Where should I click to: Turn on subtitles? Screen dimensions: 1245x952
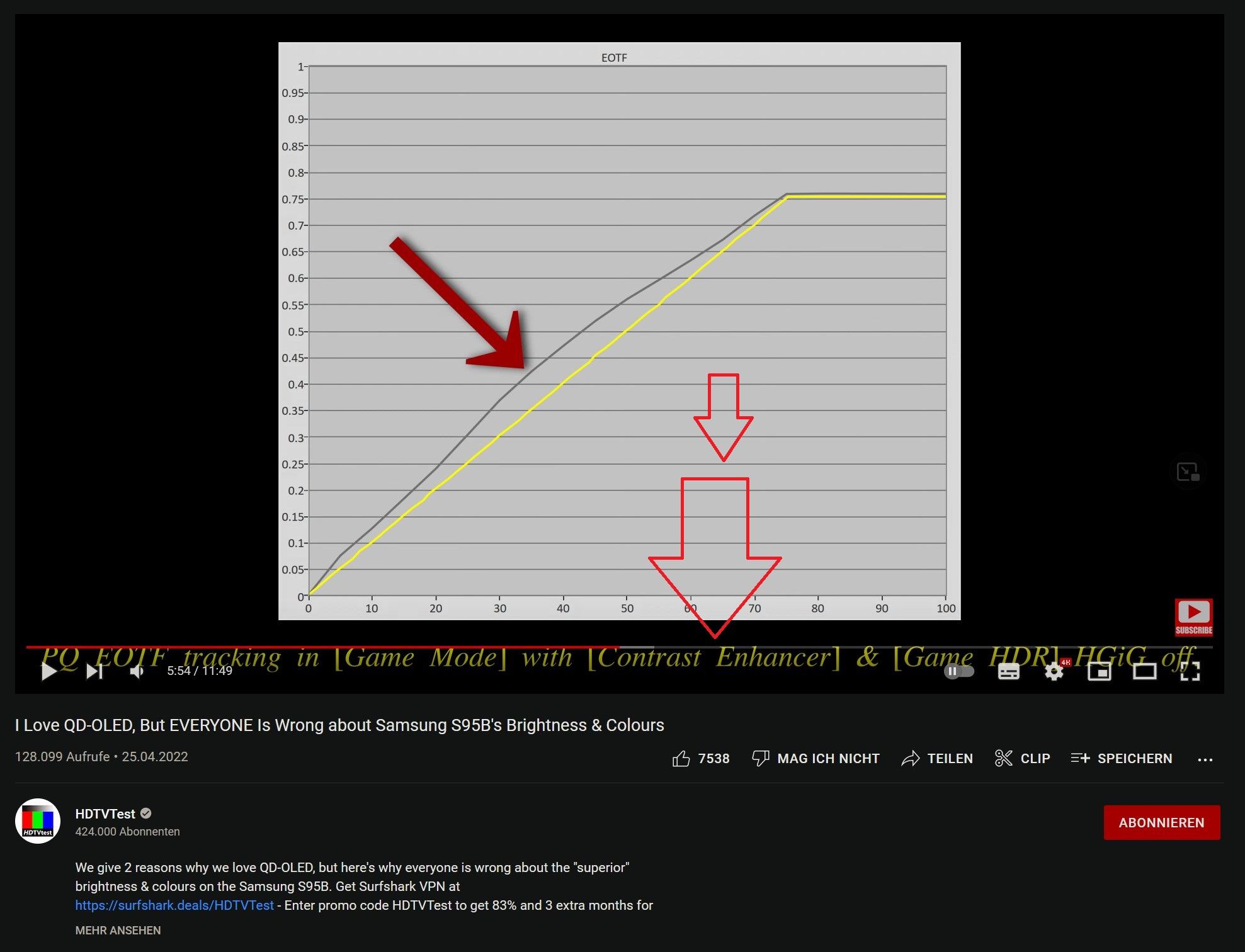pos(1009,672)
